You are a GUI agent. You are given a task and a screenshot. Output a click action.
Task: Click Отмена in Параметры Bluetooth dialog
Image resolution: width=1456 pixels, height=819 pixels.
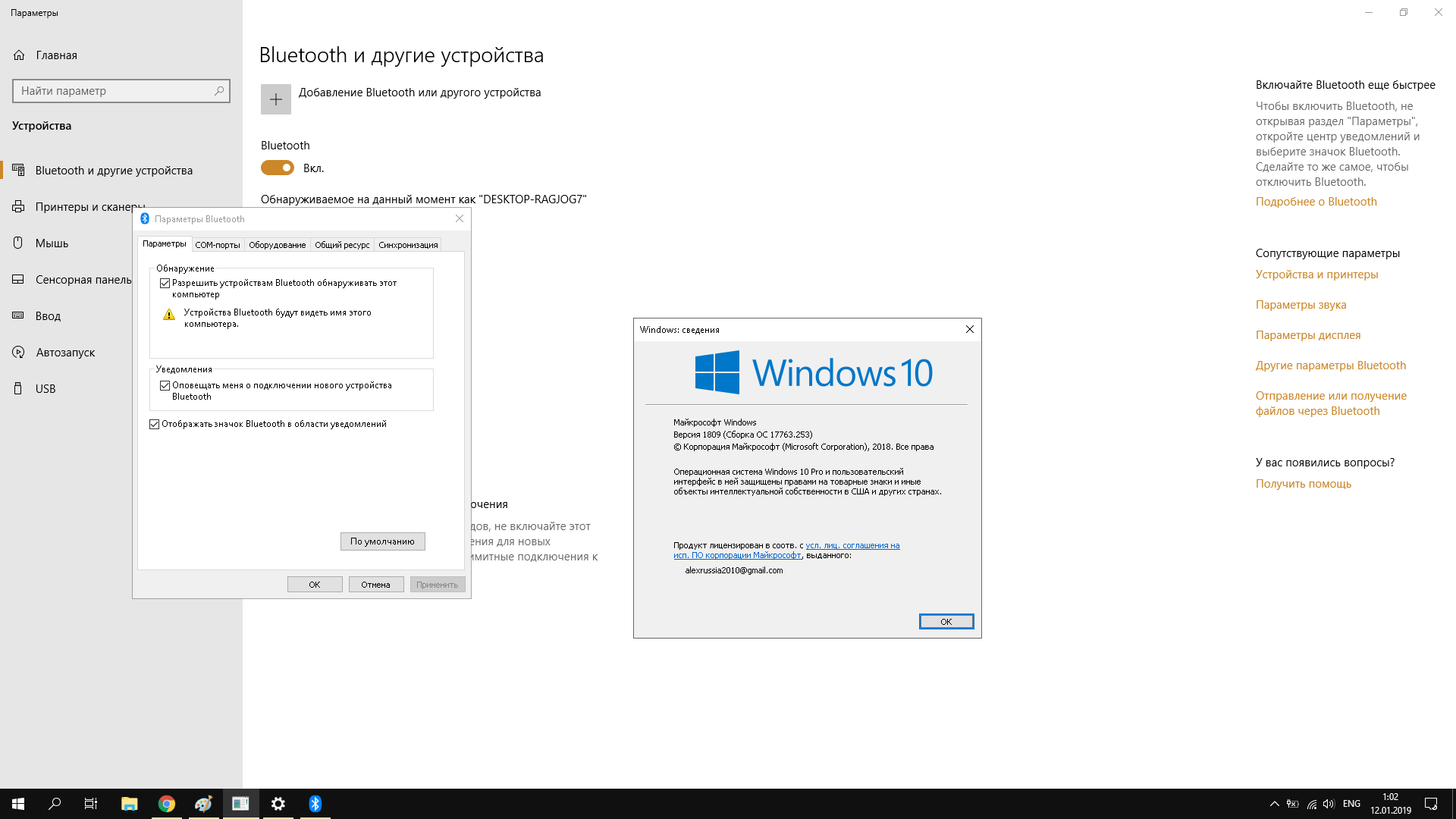click(376, 585)
